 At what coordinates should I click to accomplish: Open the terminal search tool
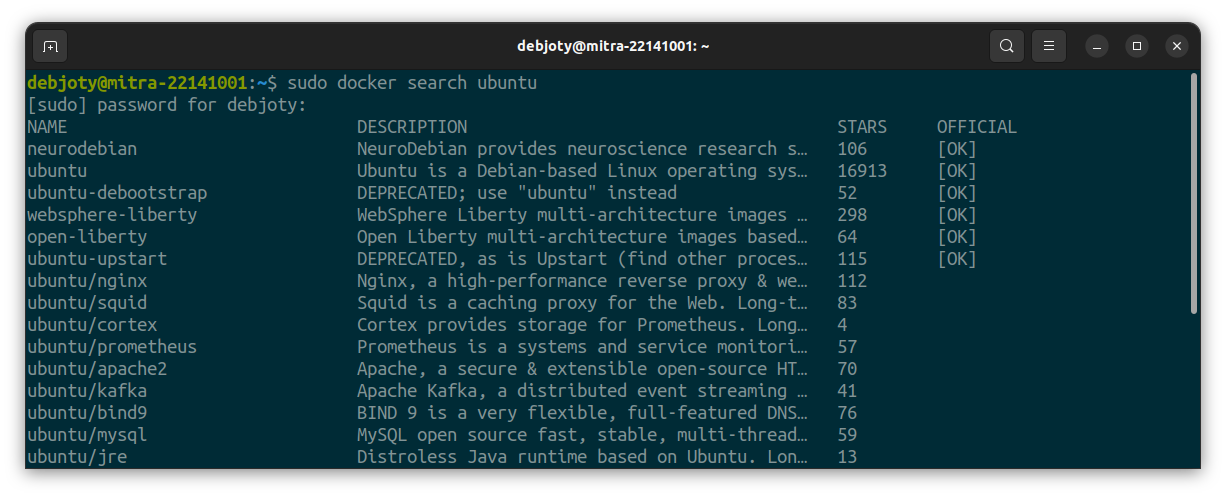click(1007, 46)
